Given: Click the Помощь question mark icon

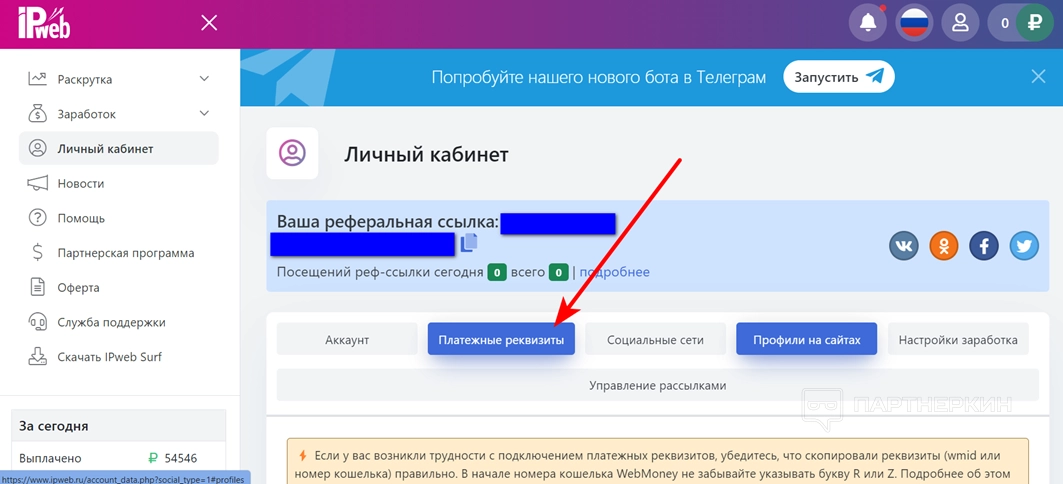Looking at the screenshot, I should (37, 218).
